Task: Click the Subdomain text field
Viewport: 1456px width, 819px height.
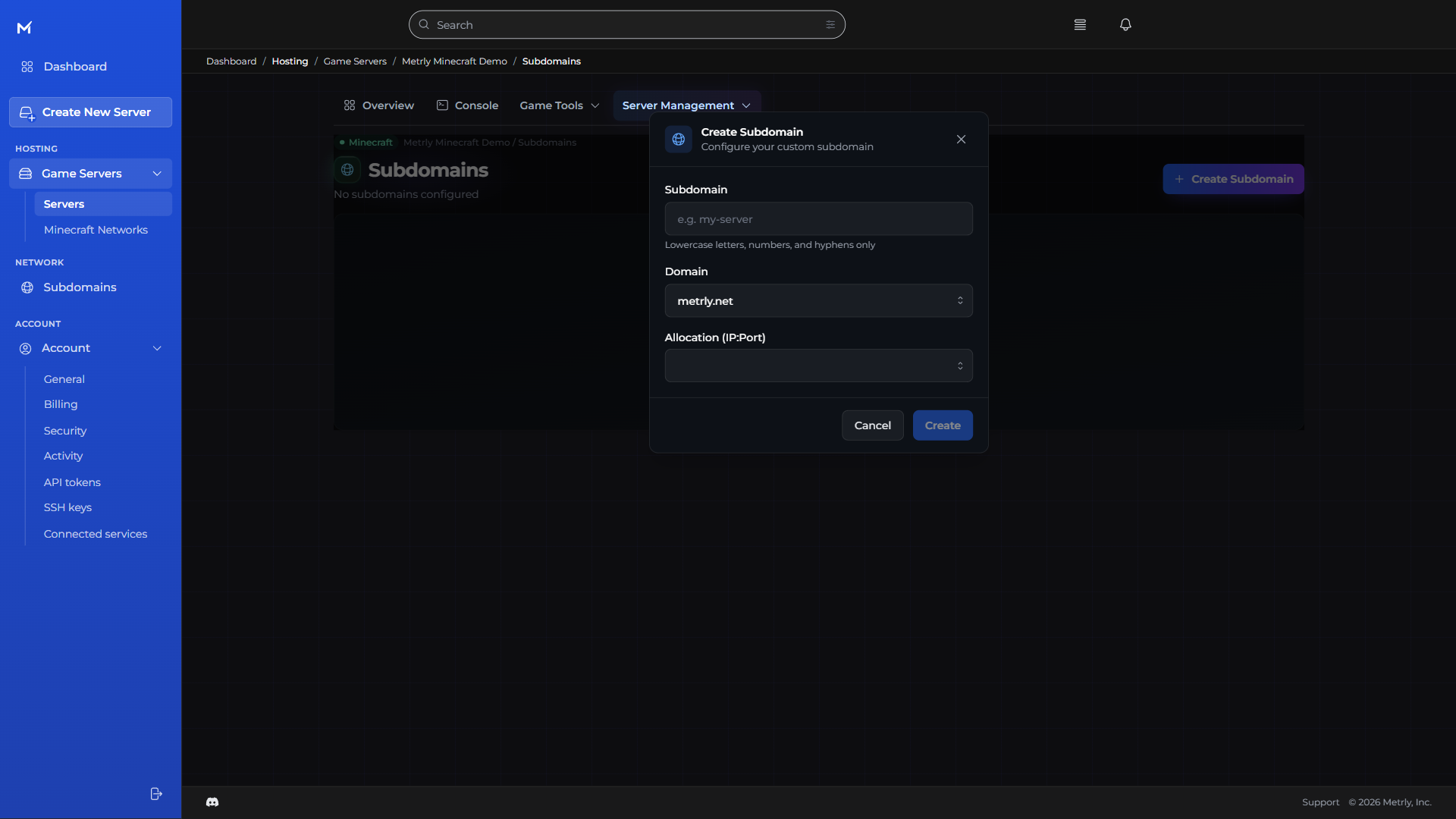Action: 818,219
